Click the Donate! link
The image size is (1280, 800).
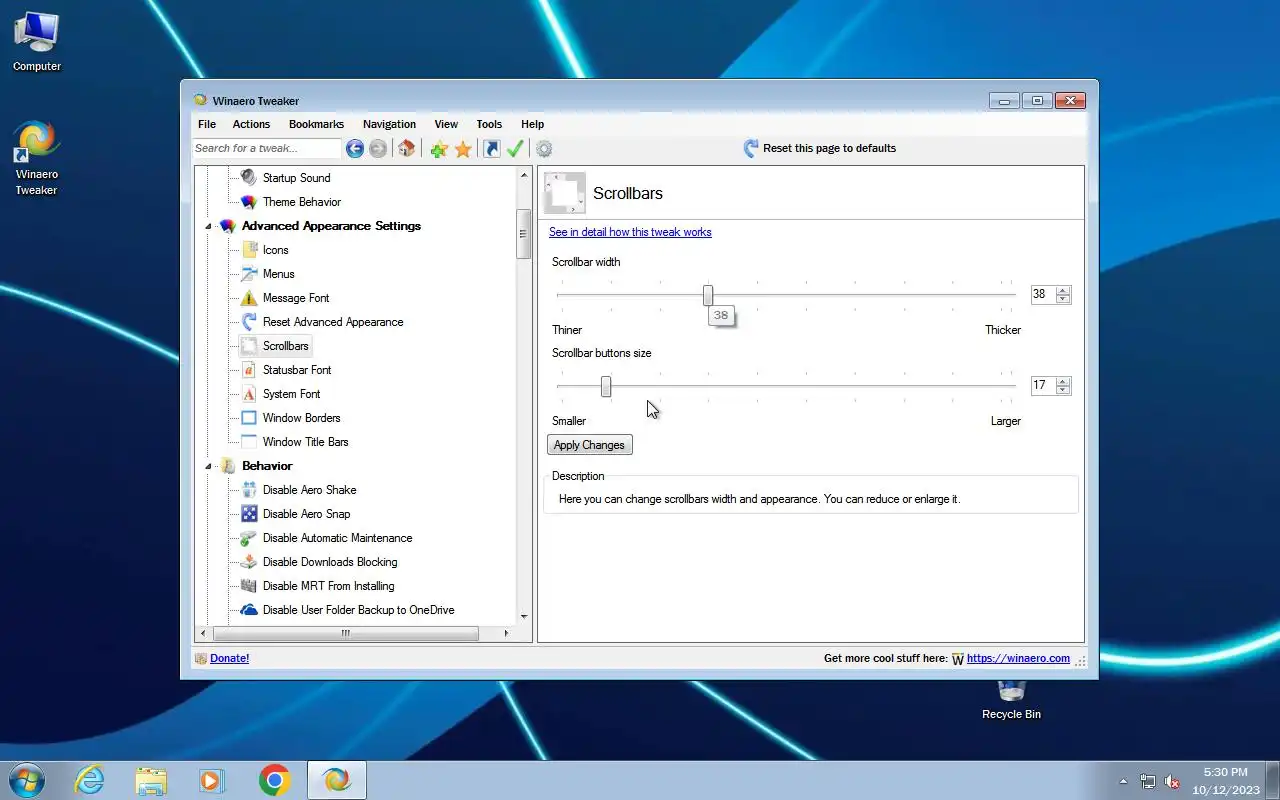[229, 658]
